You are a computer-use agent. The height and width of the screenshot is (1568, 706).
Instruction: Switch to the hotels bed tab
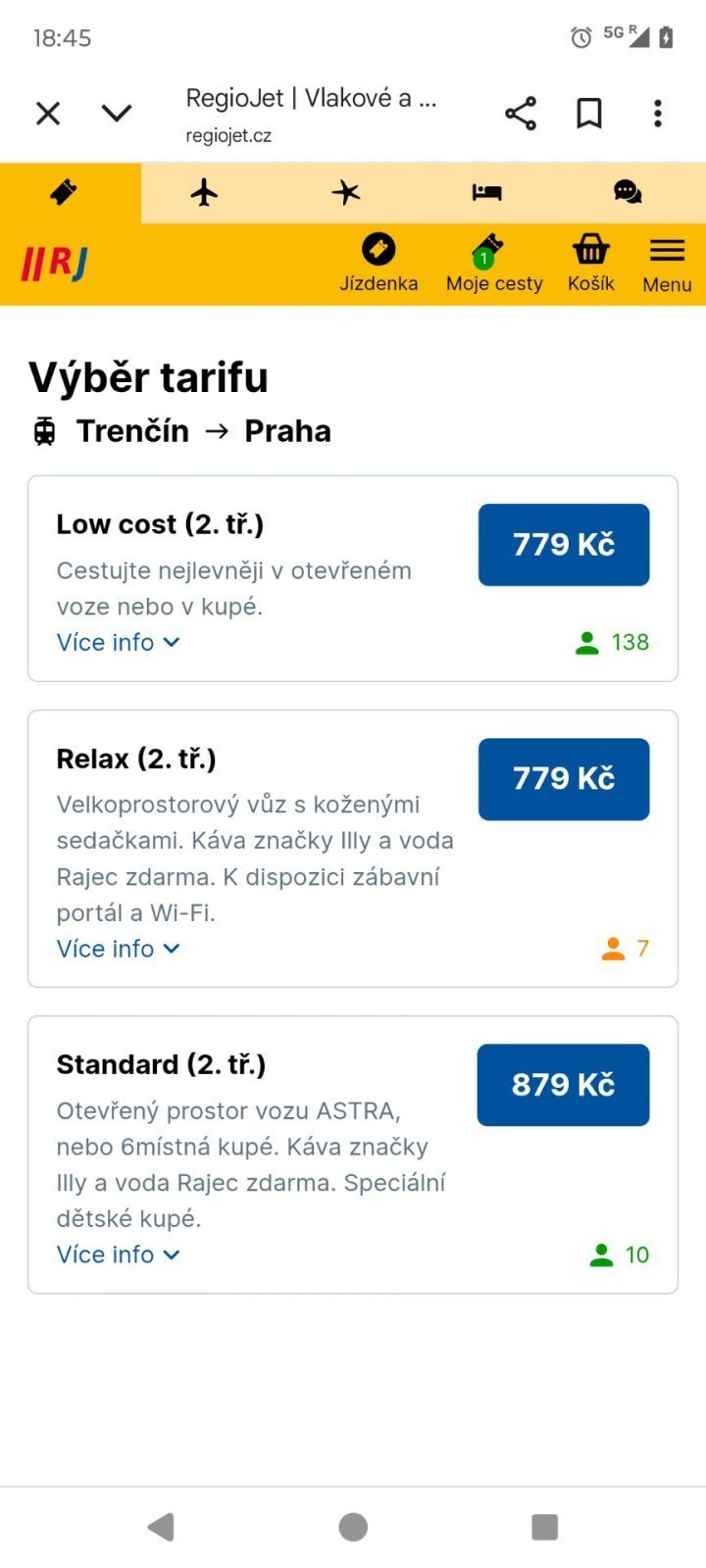coord(486,192)
